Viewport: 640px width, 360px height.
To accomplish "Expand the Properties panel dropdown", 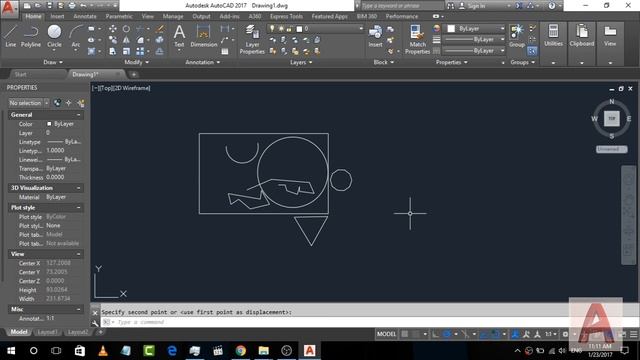I will pos(452,62).
